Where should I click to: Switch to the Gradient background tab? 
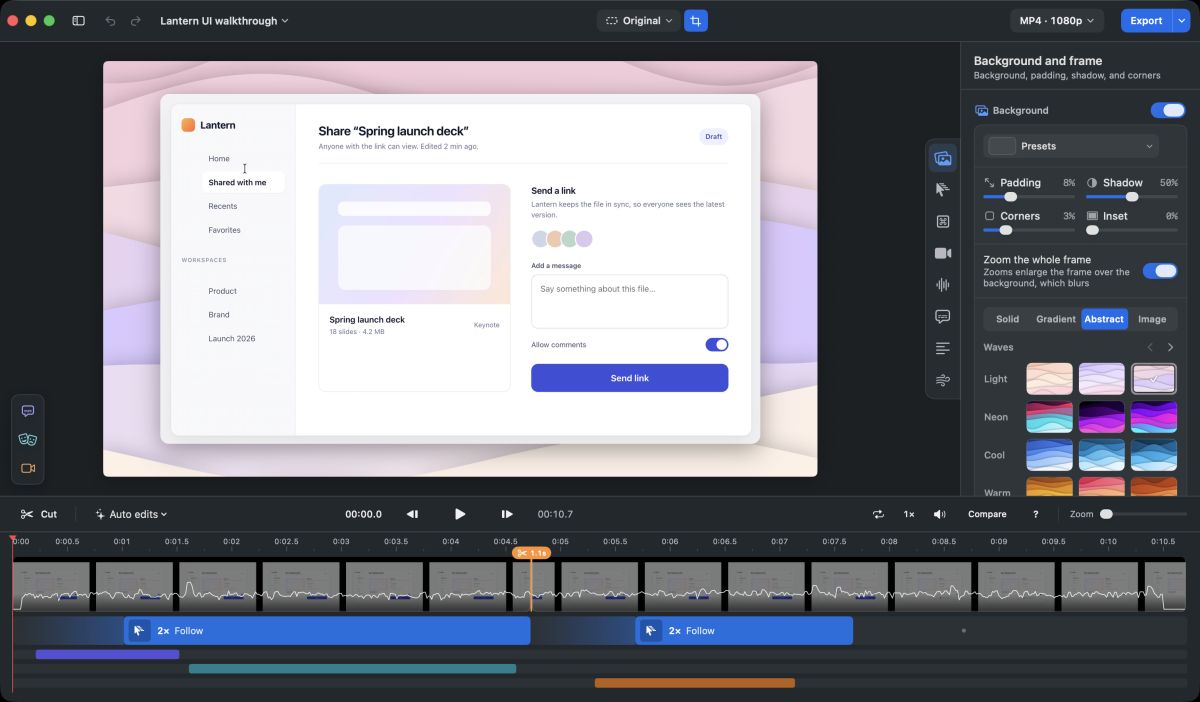tap(1056, 319)
